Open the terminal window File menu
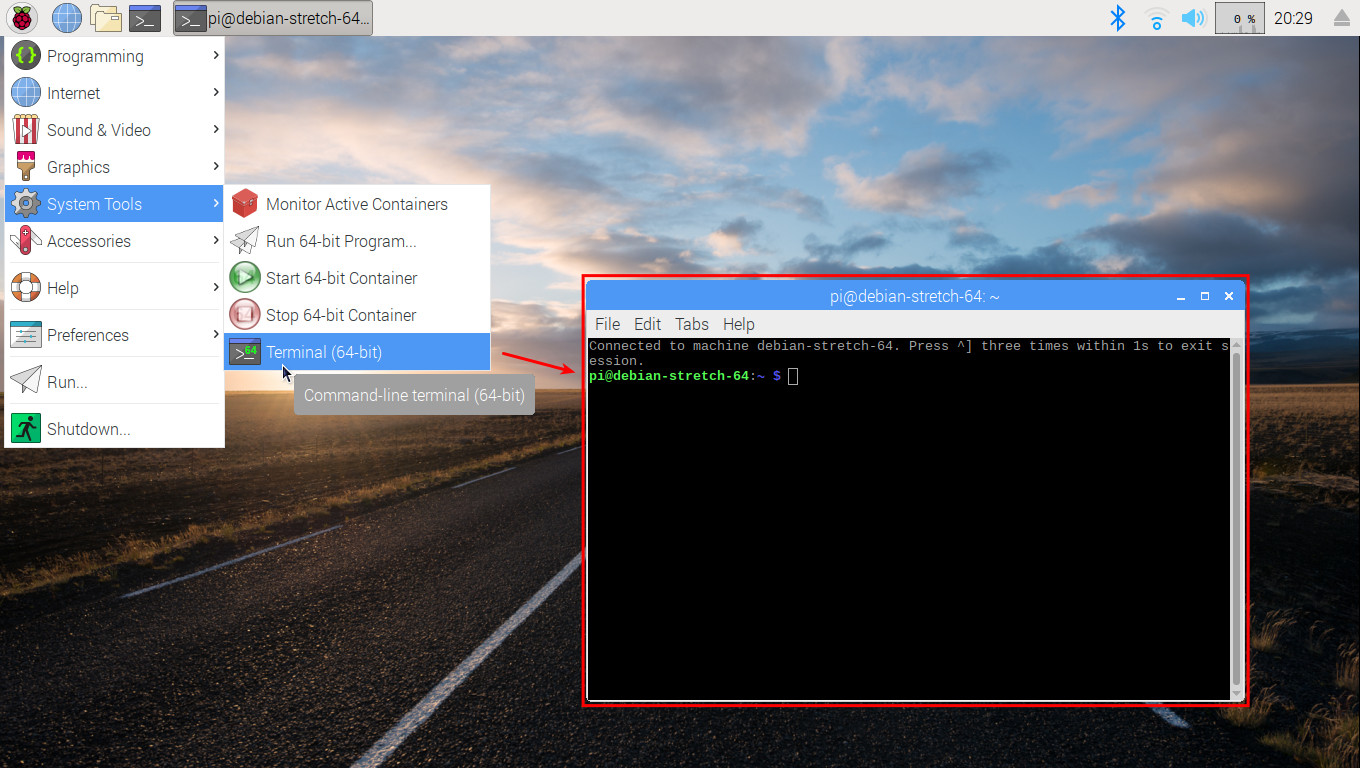The height and width of the screenshot is (768, 1360). click(607, 324)
